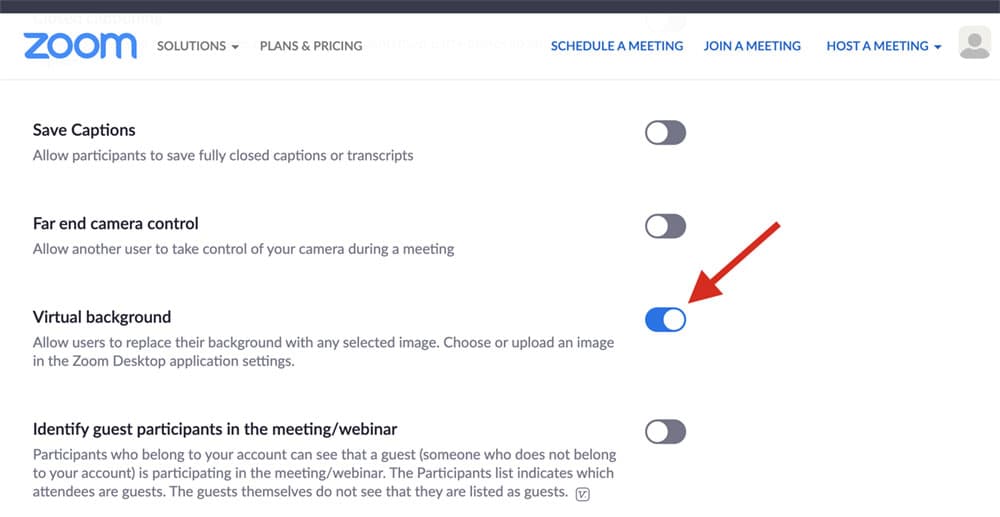Expand the Solutions dropdown
Viewport: 1000px width, 517px height.
coord(198,46)
